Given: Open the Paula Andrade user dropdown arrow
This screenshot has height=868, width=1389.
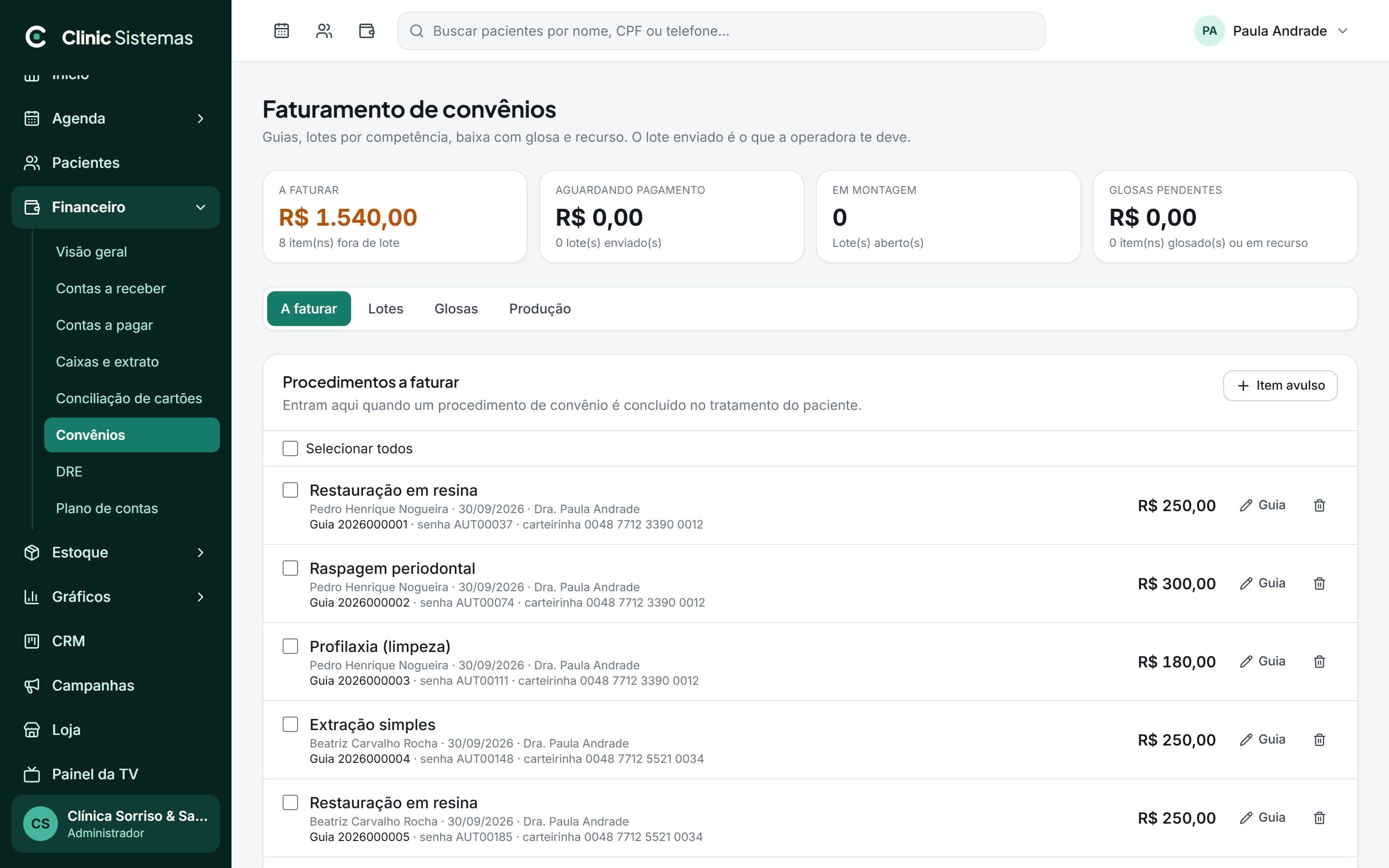Looking at the screenshot, I should (1343, 31).
